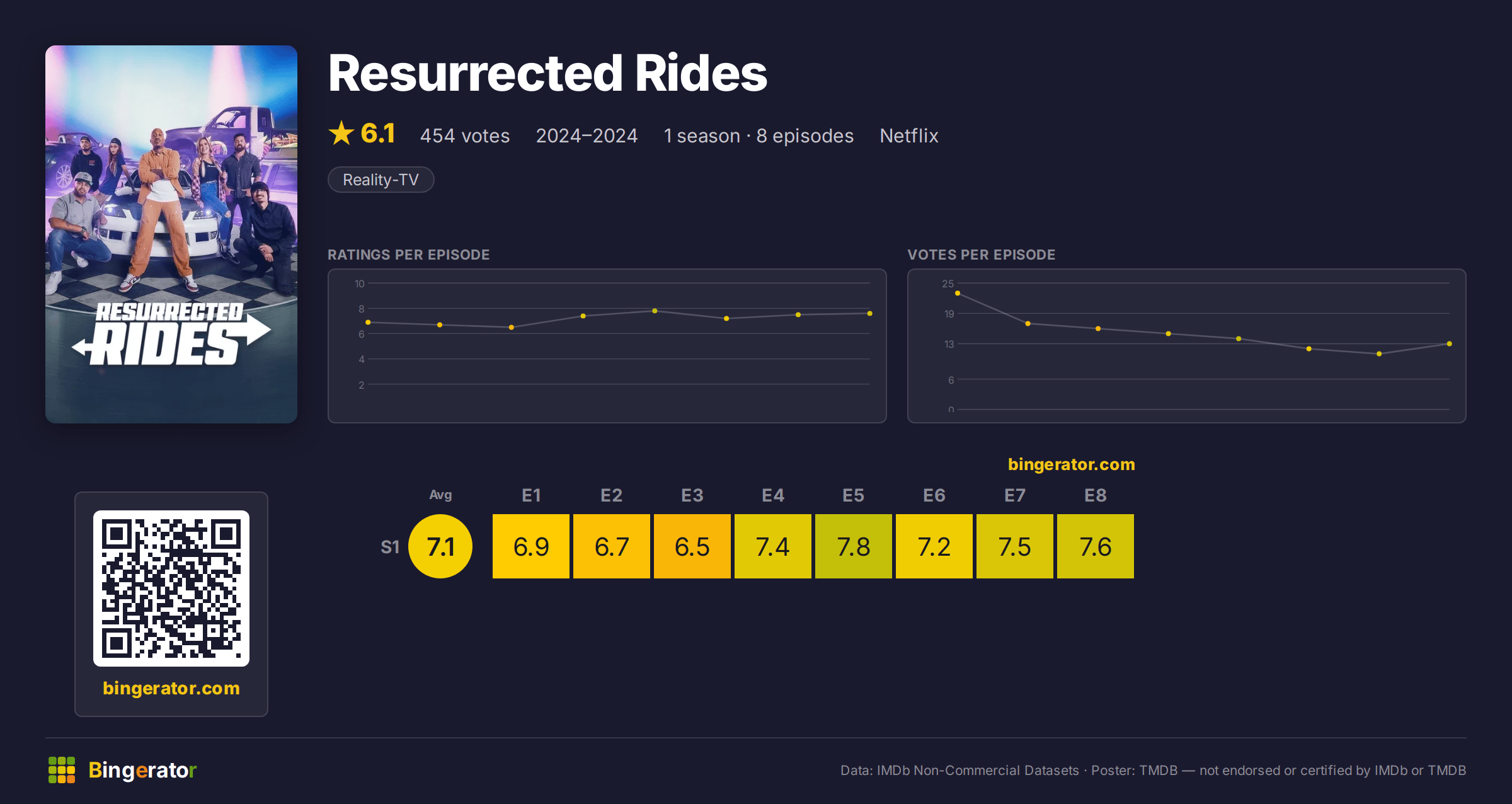Click the Bingerator brand name in footer

(x=142, y=770)
